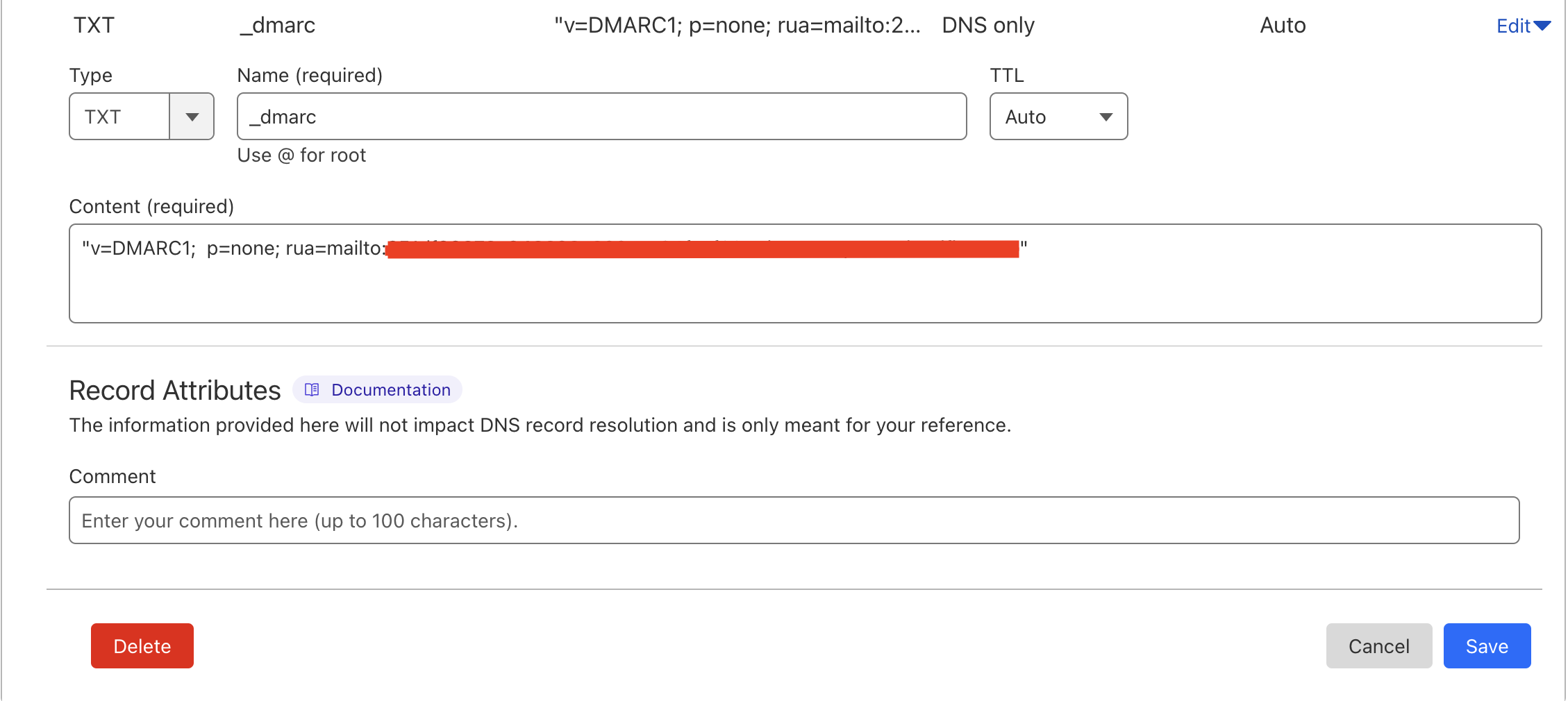Click the _dmarc name in the record row
Viewport: 1568px width, 701px height.
(277, 26)
